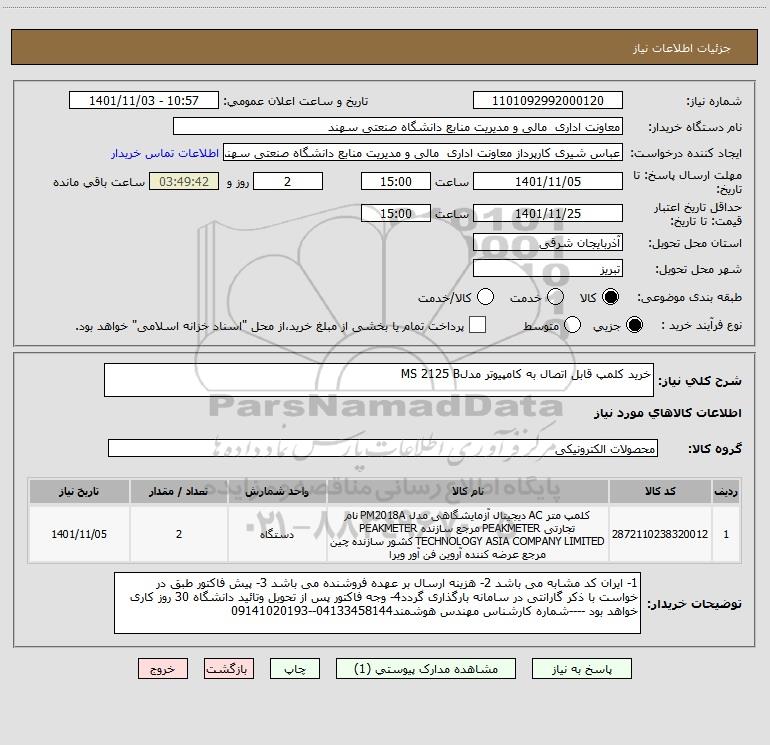
Task: Click the price validity hour 15:00 field
Action: pos(396,213)
